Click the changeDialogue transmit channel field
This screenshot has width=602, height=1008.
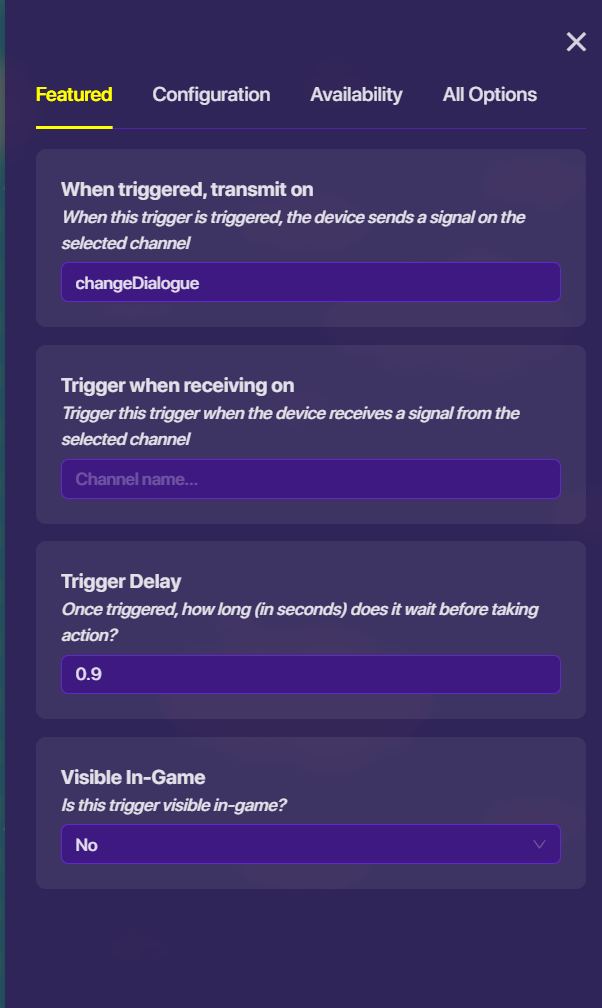point(310,282)
